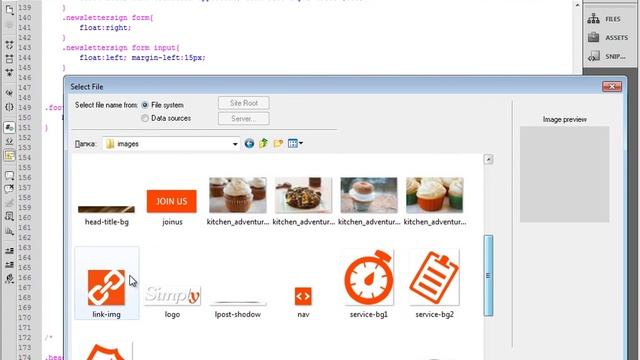Go up one folder level
640x360 pixels.
pos(264,143)
